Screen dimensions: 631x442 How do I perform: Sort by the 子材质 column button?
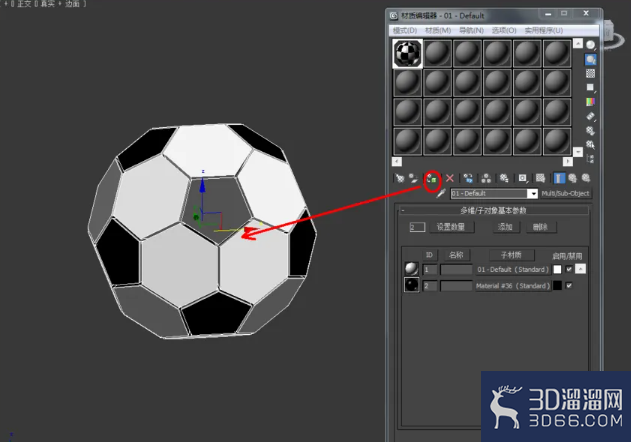[x=511, y=255]
